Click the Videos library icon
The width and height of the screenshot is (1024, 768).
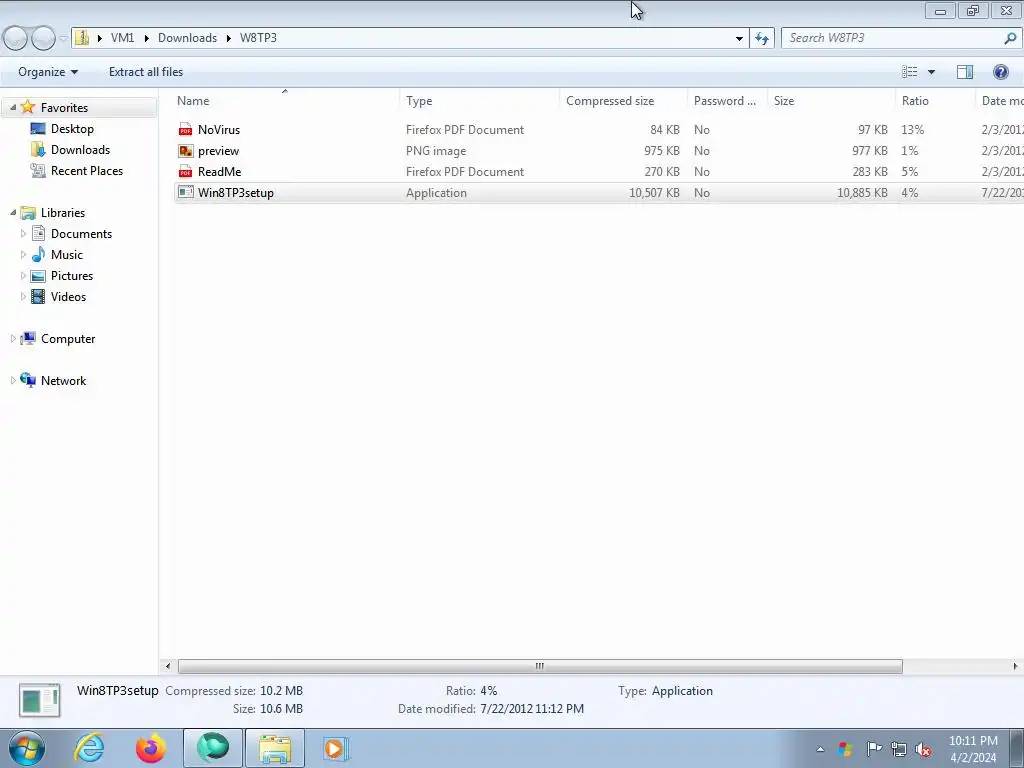38,296
